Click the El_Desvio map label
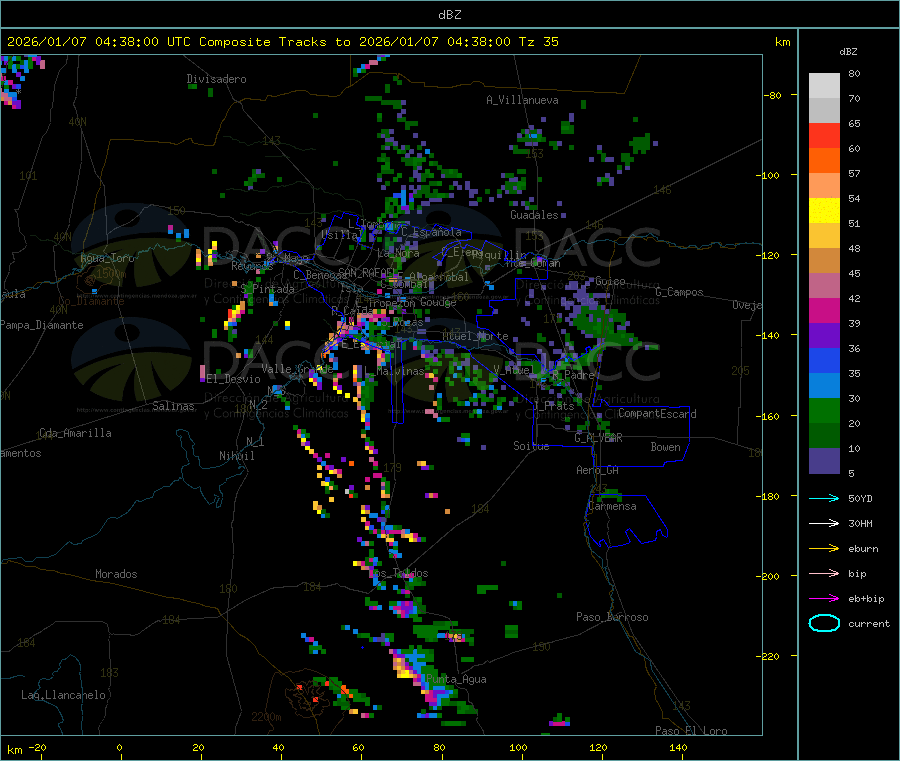The image size is (900, 761). [233, 379]
